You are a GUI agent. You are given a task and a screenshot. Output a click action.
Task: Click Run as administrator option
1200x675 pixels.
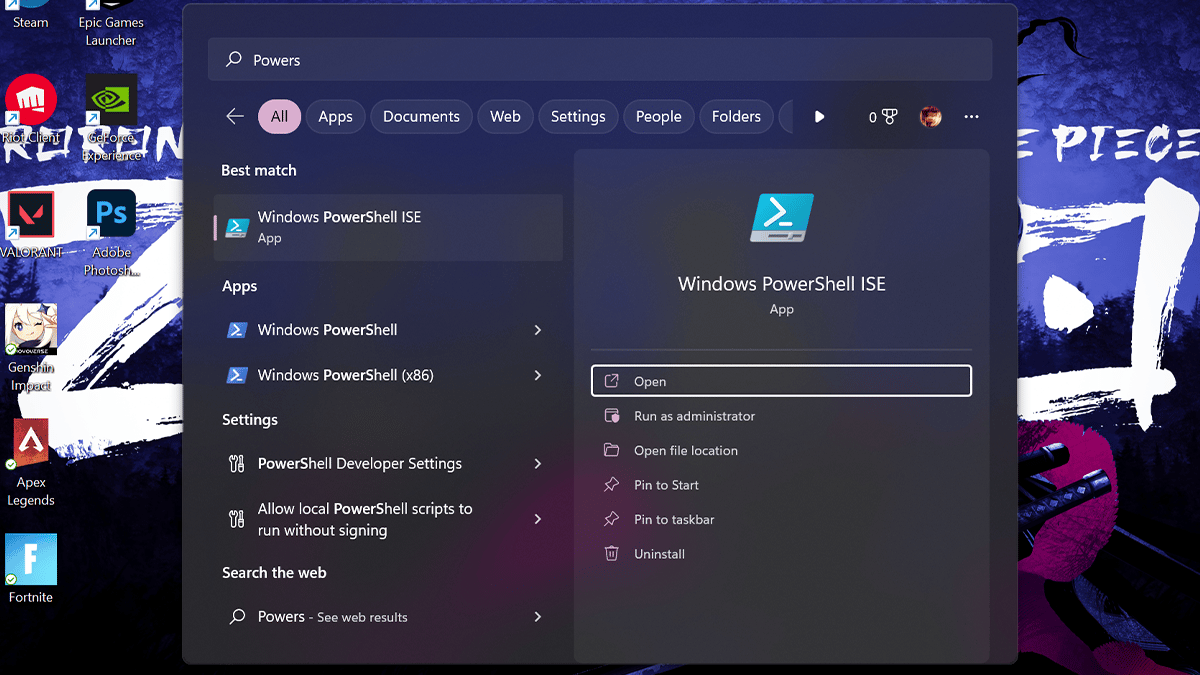coord(694,416)
